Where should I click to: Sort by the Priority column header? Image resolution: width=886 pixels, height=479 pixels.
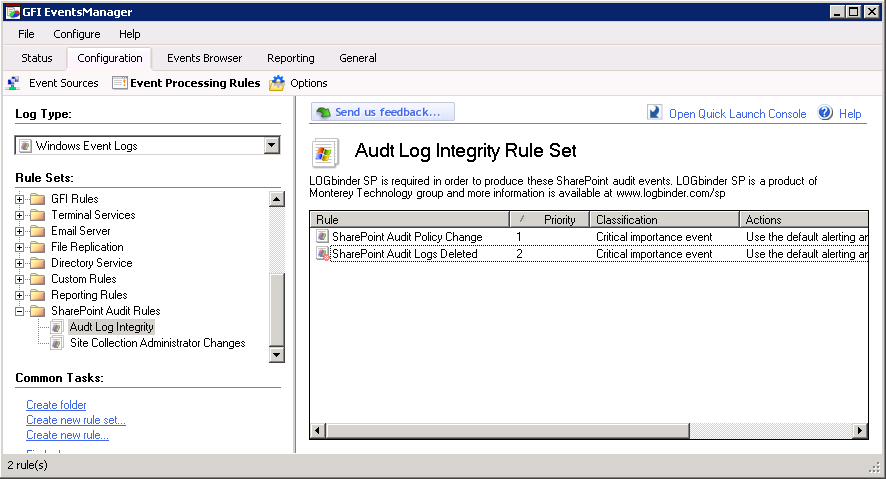(x=550, y=219)
